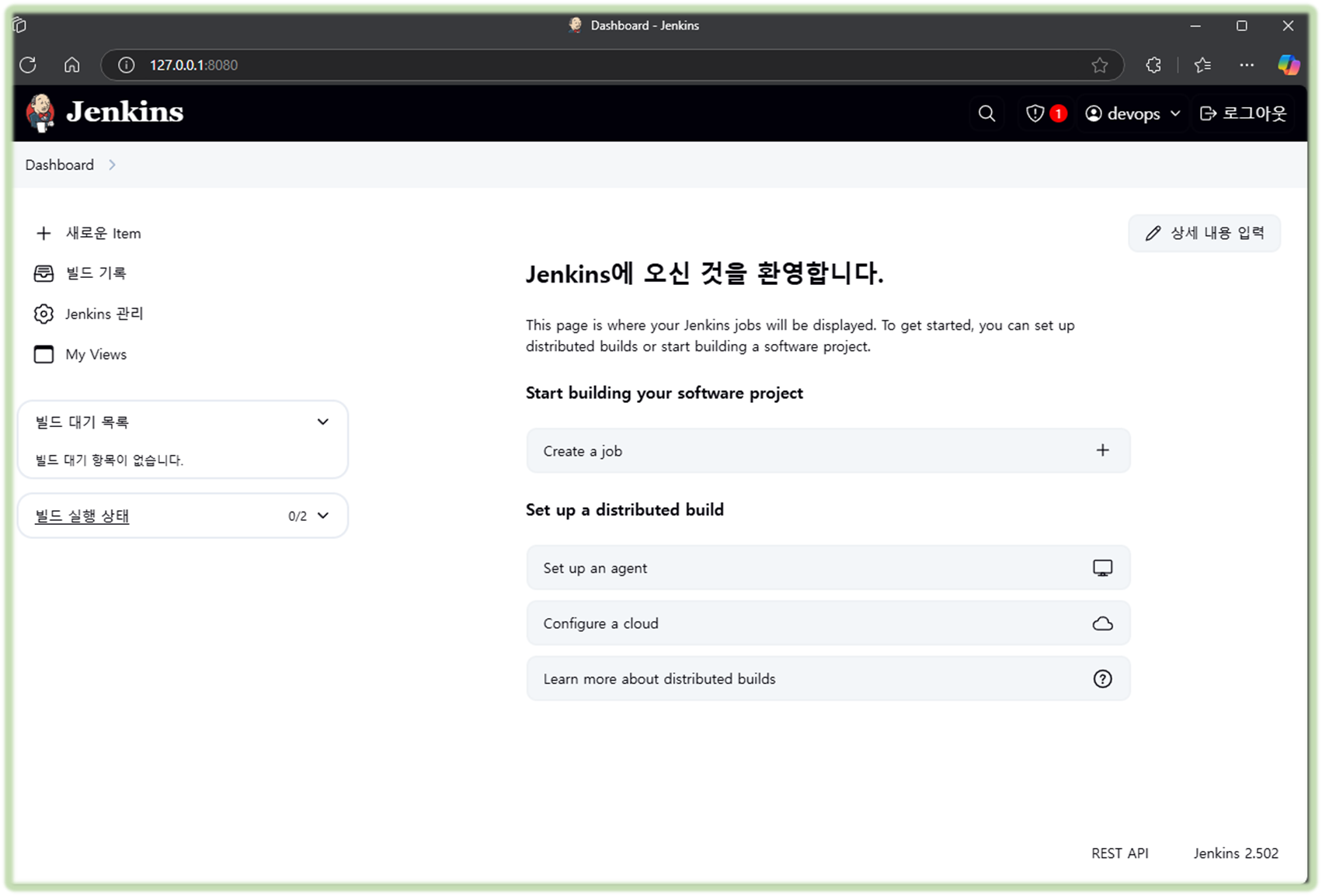Image resolution: width=1322 pixels, height=896 pixels.
Task: Click the plus icon on Create a job
Action: pos(1102,450)
